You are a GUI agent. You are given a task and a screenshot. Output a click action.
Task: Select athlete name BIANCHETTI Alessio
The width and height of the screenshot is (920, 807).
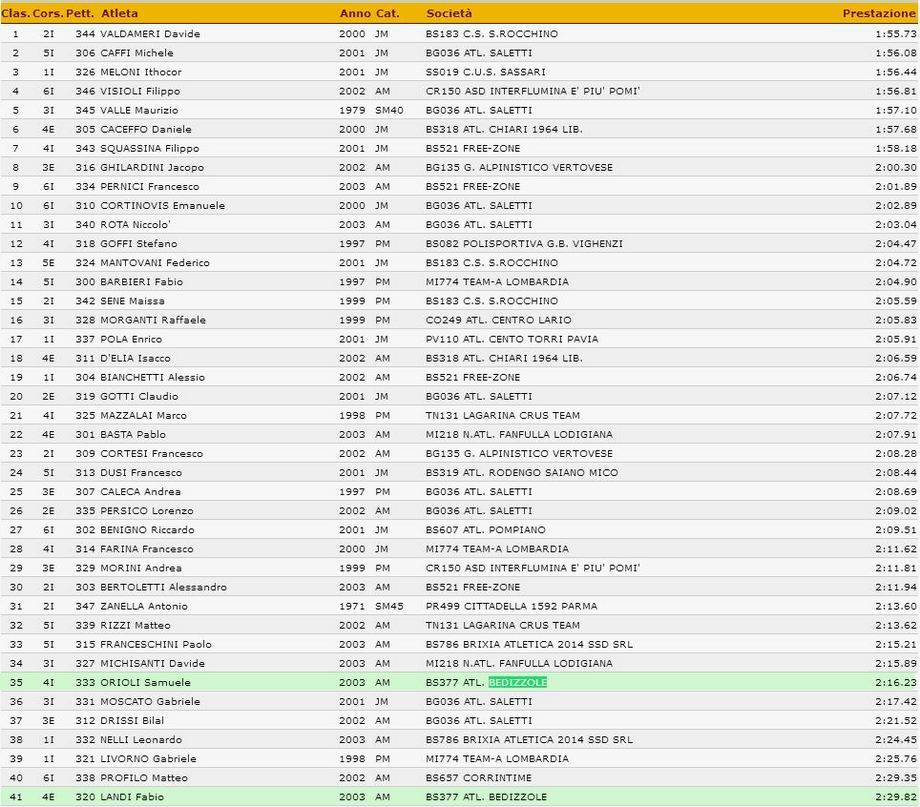coord(153,377)
